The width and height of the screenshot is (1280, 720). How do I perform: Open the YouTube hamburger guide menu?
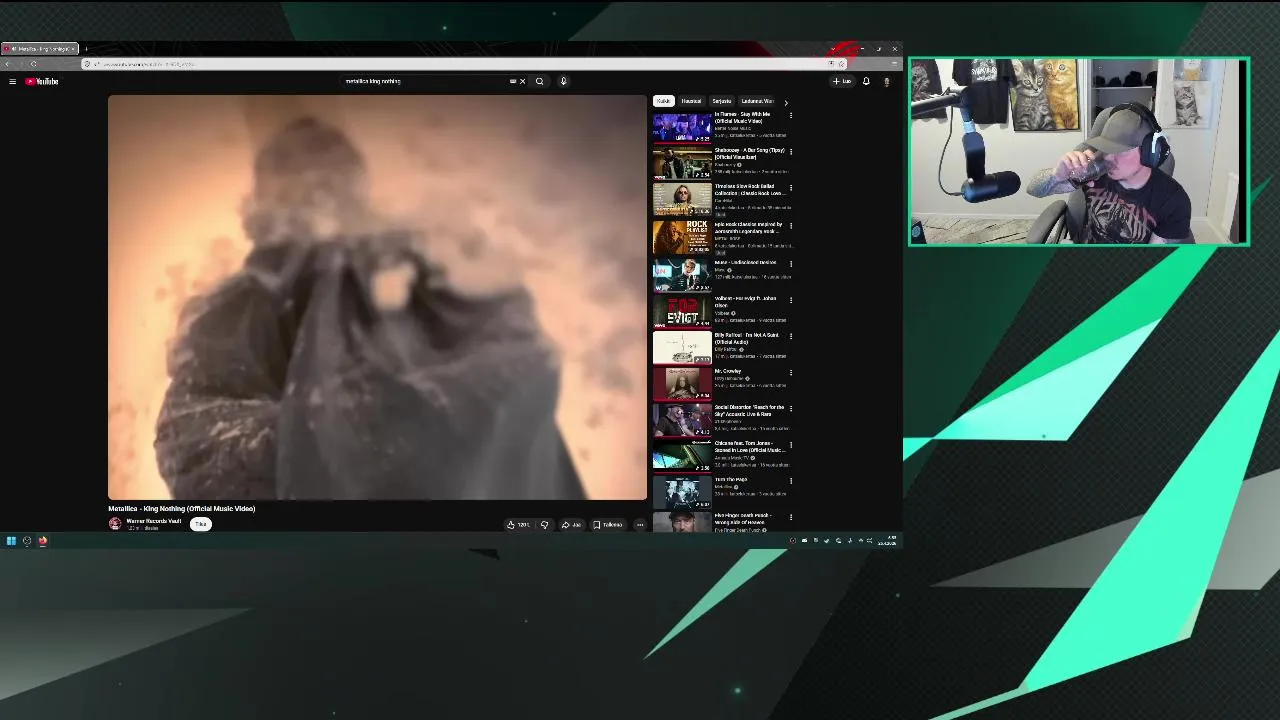click(x=12, y=81)
